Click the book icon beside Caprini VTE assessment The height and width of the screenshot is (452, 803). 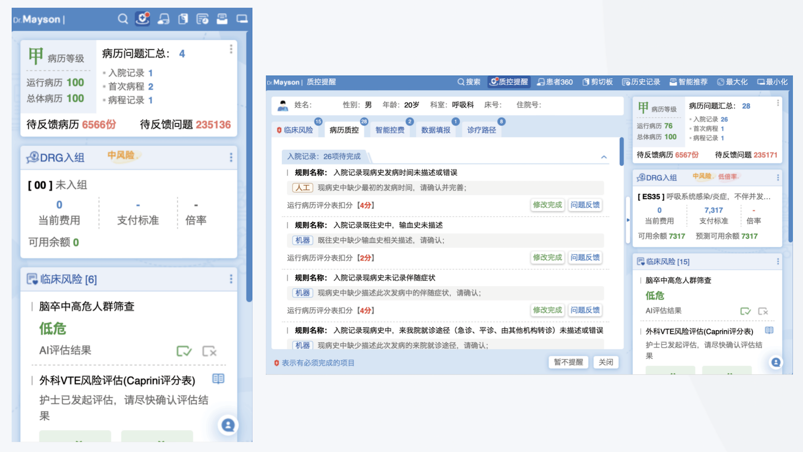pos(218,380)
